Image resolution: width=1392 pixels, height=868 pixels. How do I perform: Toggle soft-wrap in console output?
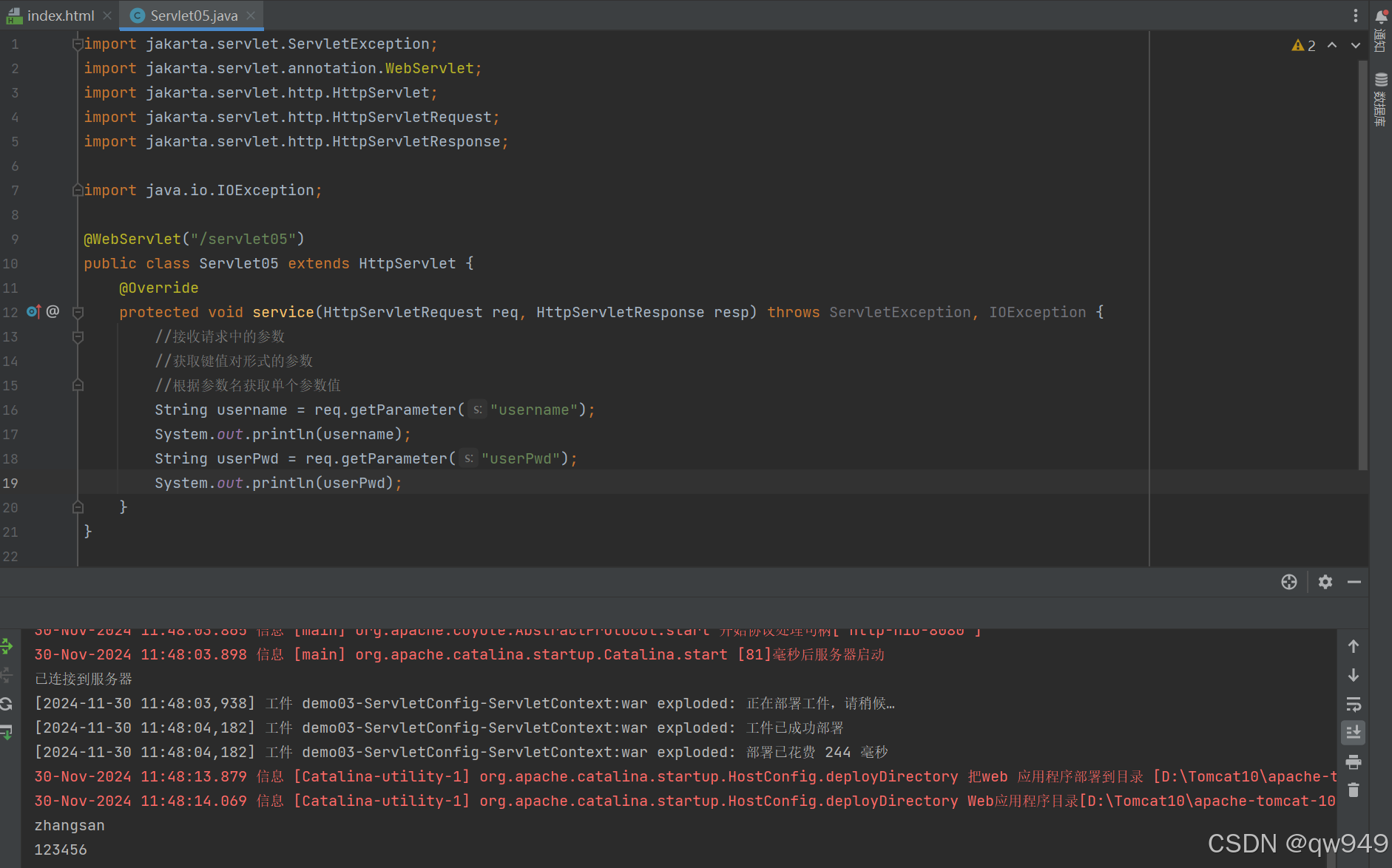(1354, 704)
